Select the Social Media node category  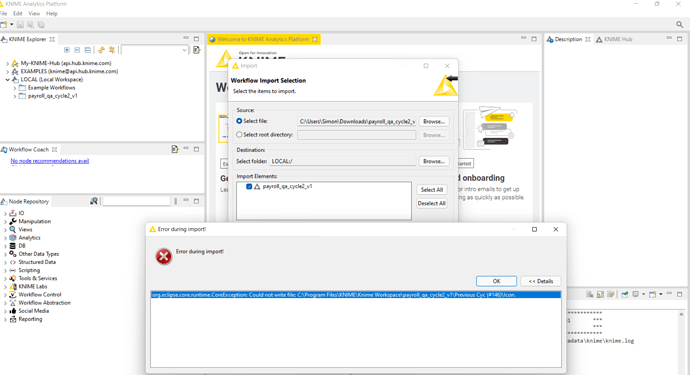(33, 311)
